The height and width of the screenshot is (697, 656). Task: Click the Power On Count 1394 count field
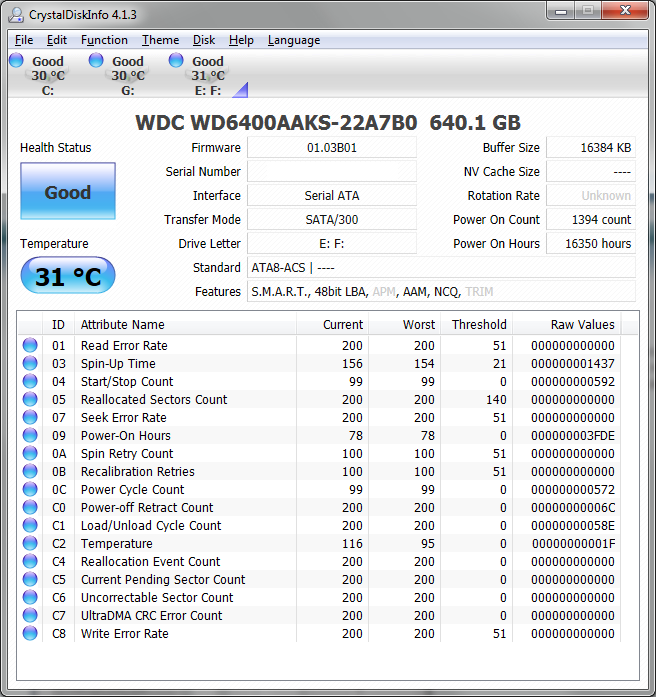point(591,220)
